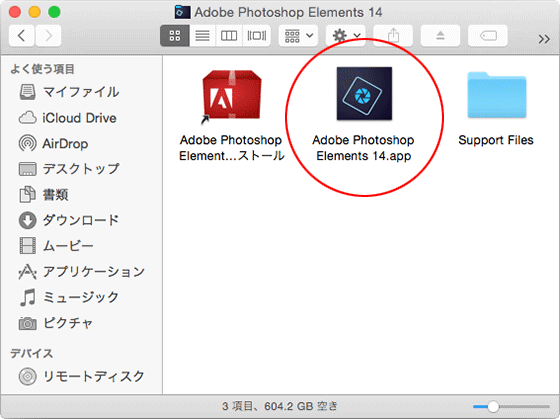Click the 'Adobe Photoshop Elements 14.app' file name
560x419 pixels.
tap(363, 148)
